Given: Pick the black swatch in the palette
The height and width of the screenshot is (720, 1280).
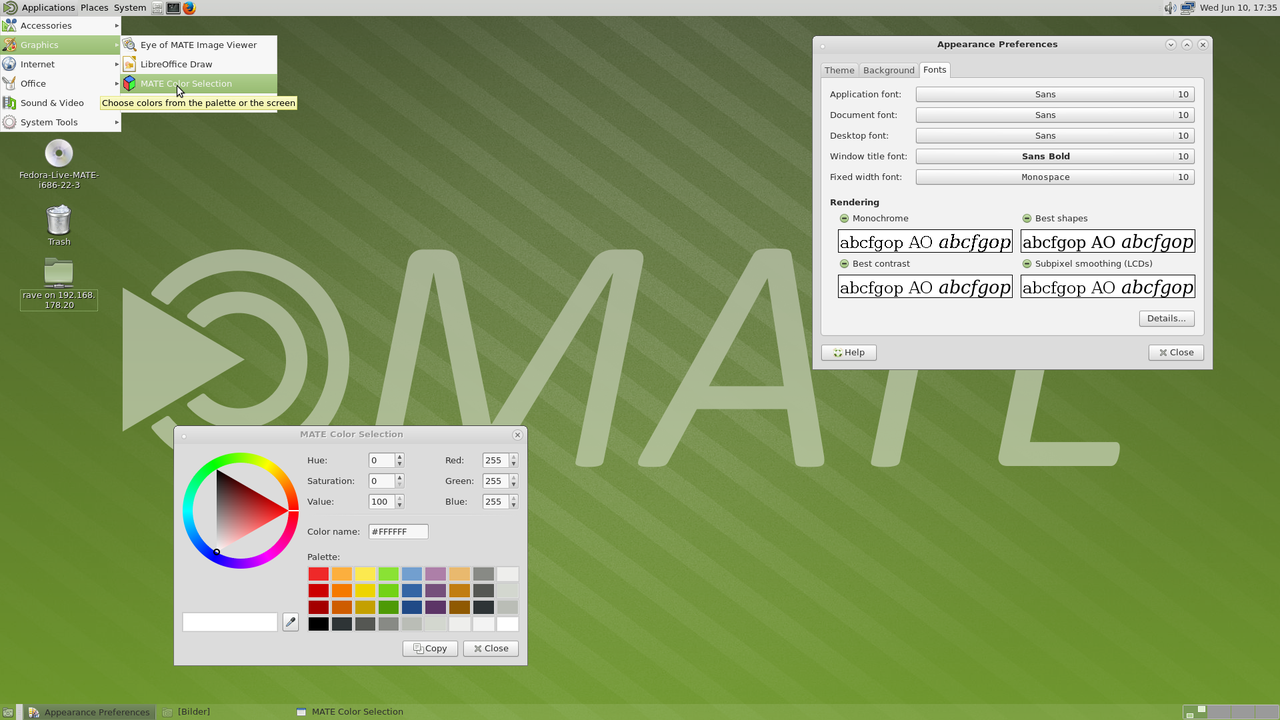Looking at the screenshot, I should click(x=318, y=624).
